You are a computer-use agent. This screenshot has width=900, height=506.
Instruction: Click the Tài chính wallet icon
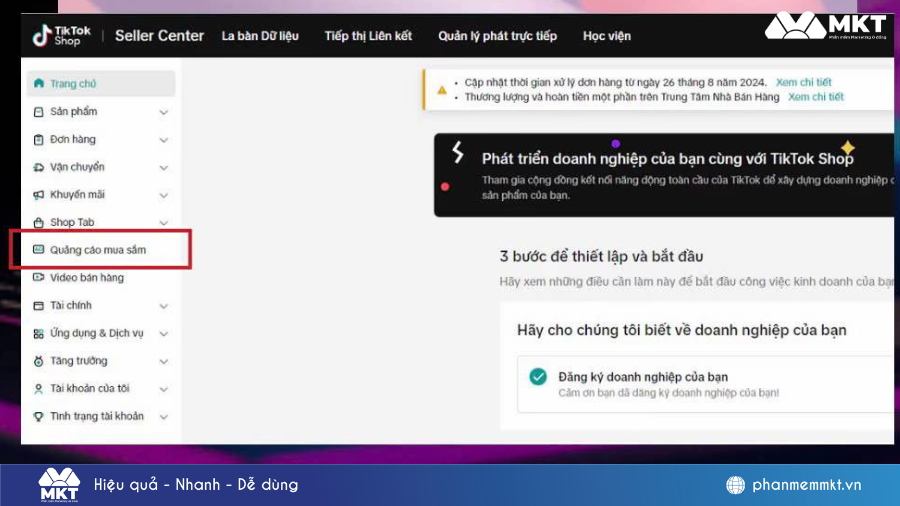click(39, 306)
